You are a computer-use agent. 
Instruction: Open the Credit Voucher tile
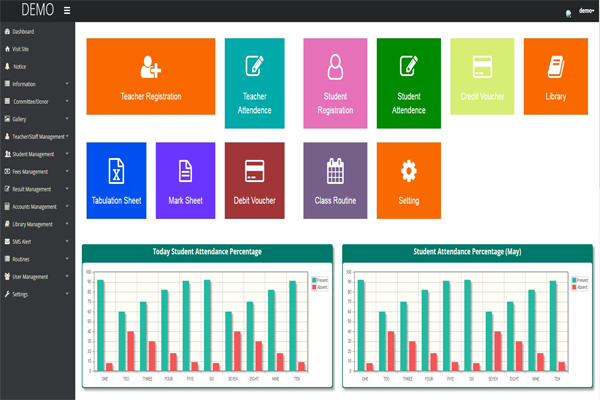point(482,76)
